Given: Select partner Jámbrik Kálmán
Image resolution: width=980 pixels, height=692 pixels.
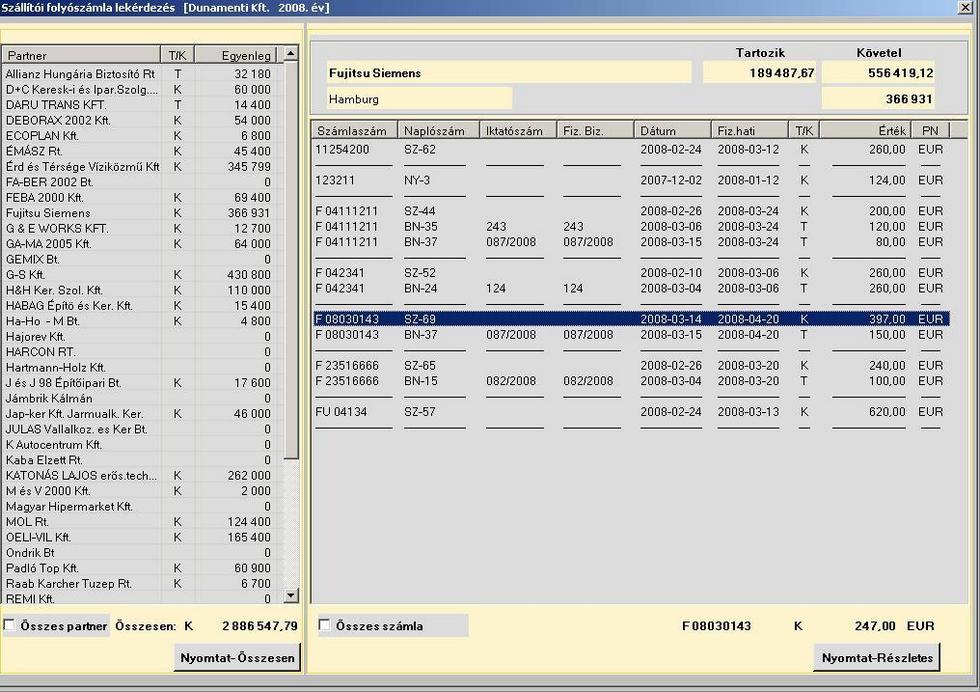Looking at the screenshot, I should coord(142,398).
